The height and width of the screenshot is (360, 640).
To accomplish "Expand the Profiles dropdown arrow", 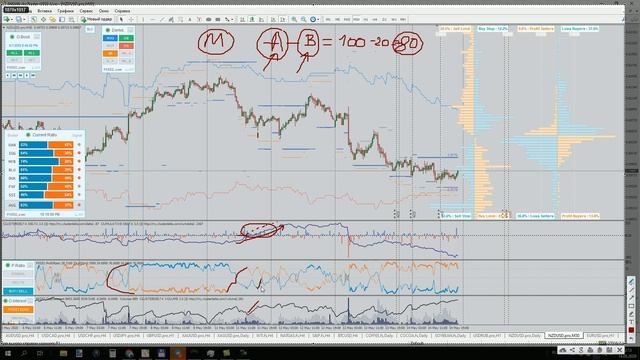I will [24, 19].
